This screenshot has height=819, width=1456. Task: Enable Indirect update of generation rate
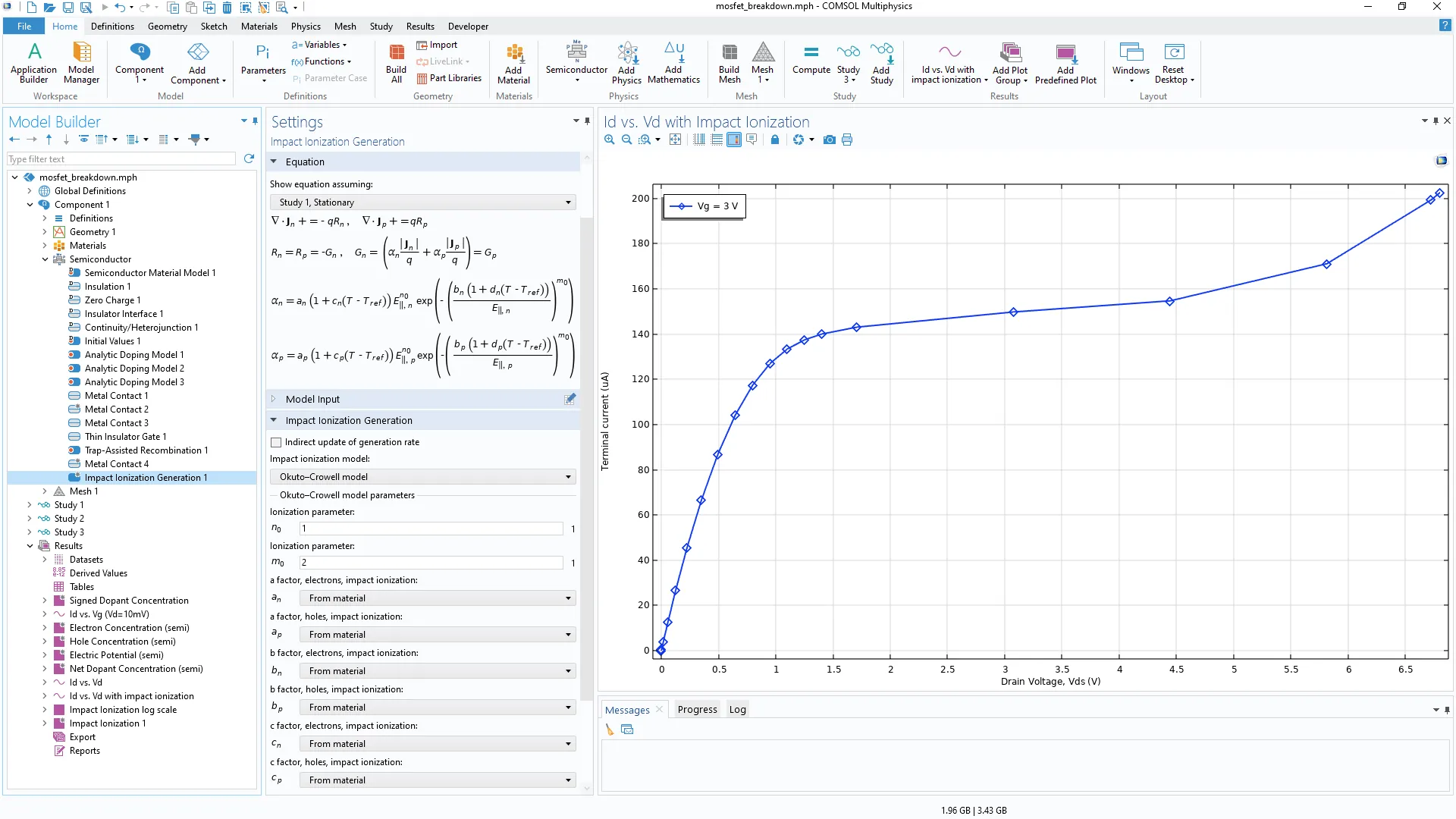point(276,442)
